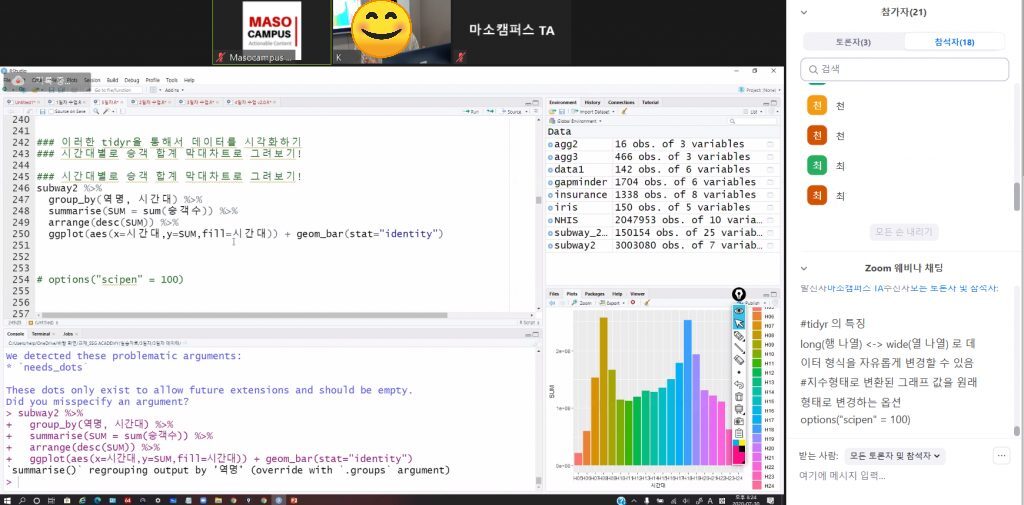Switch to the History tab
This screenshot has width=1024, height=505.
pyautogui.click(x=592, y=102)
